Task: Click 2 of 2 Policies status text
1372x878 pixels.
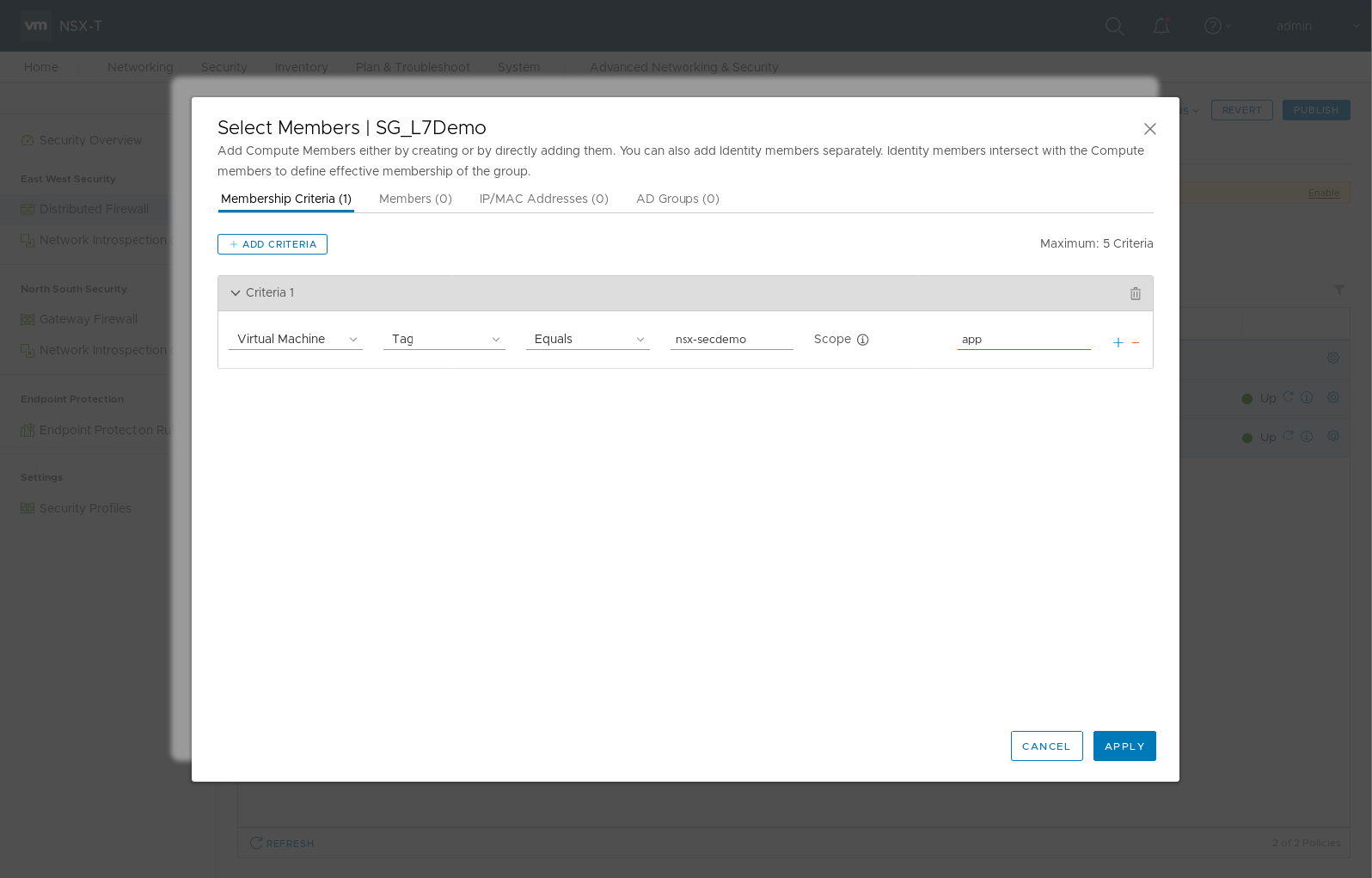Action: pos(1307,843)
